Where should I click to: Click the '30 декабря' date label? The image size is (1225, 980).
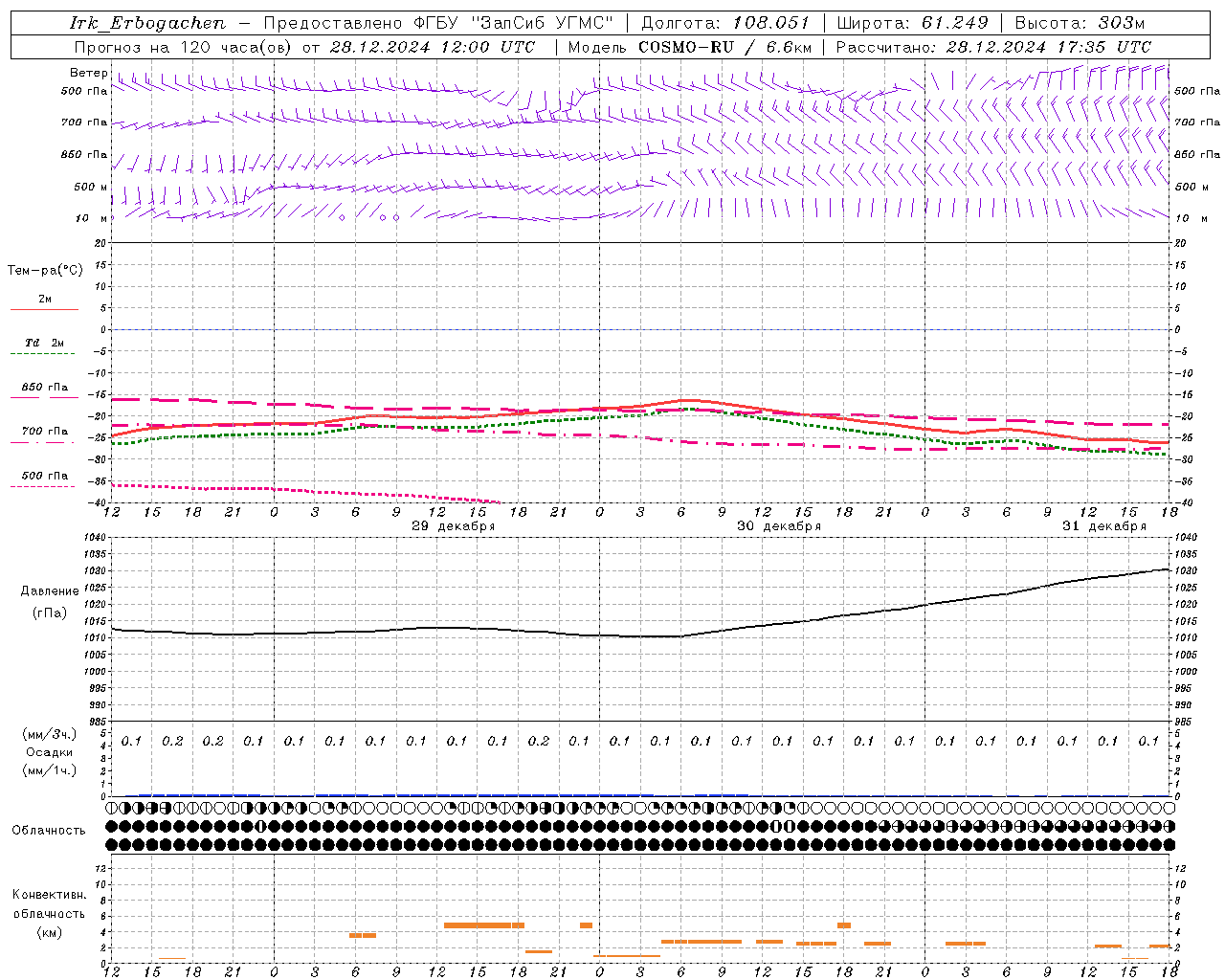click(x=778, y=526)
